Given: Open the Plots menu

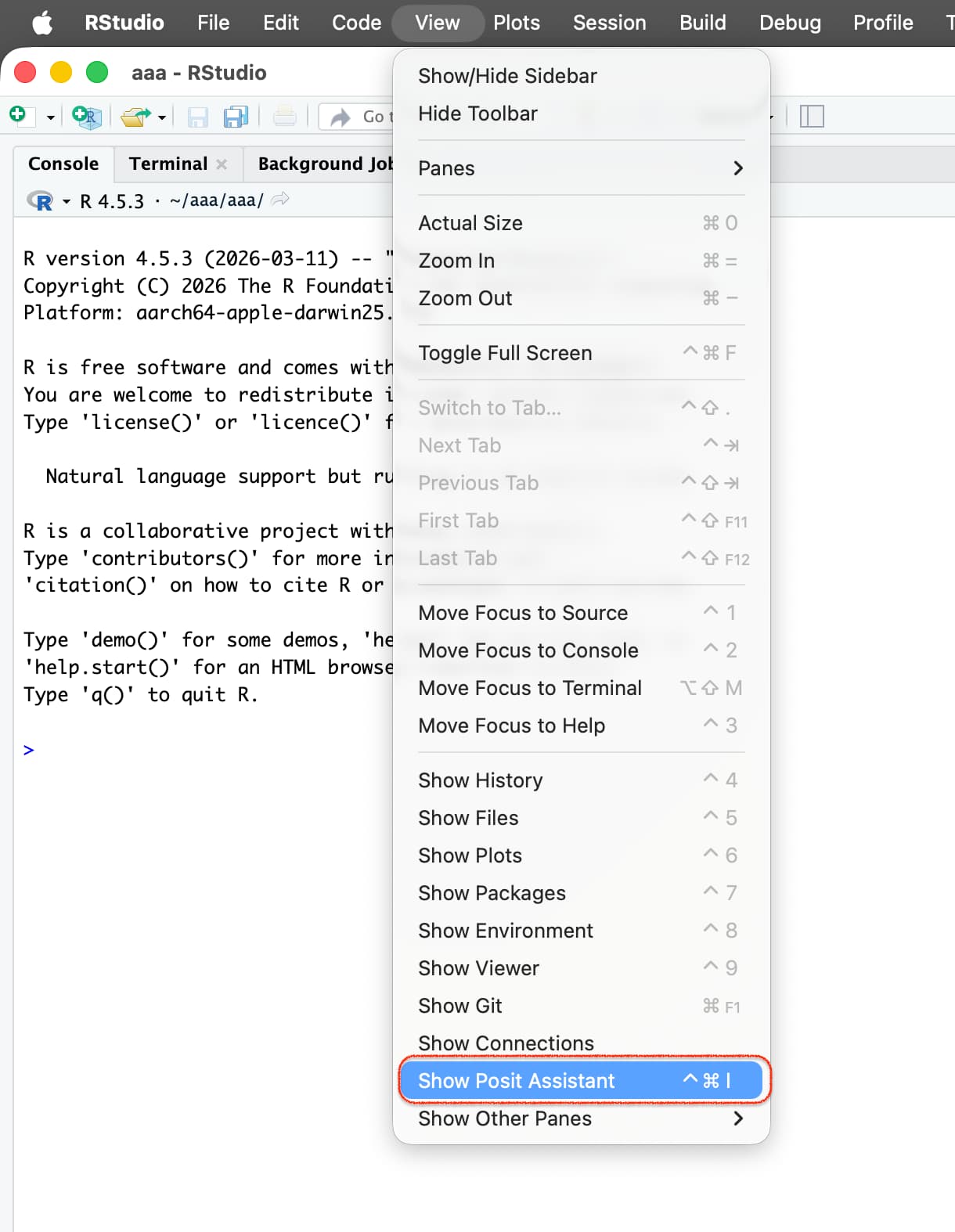Looking at the screenshot, I should 516,23.
